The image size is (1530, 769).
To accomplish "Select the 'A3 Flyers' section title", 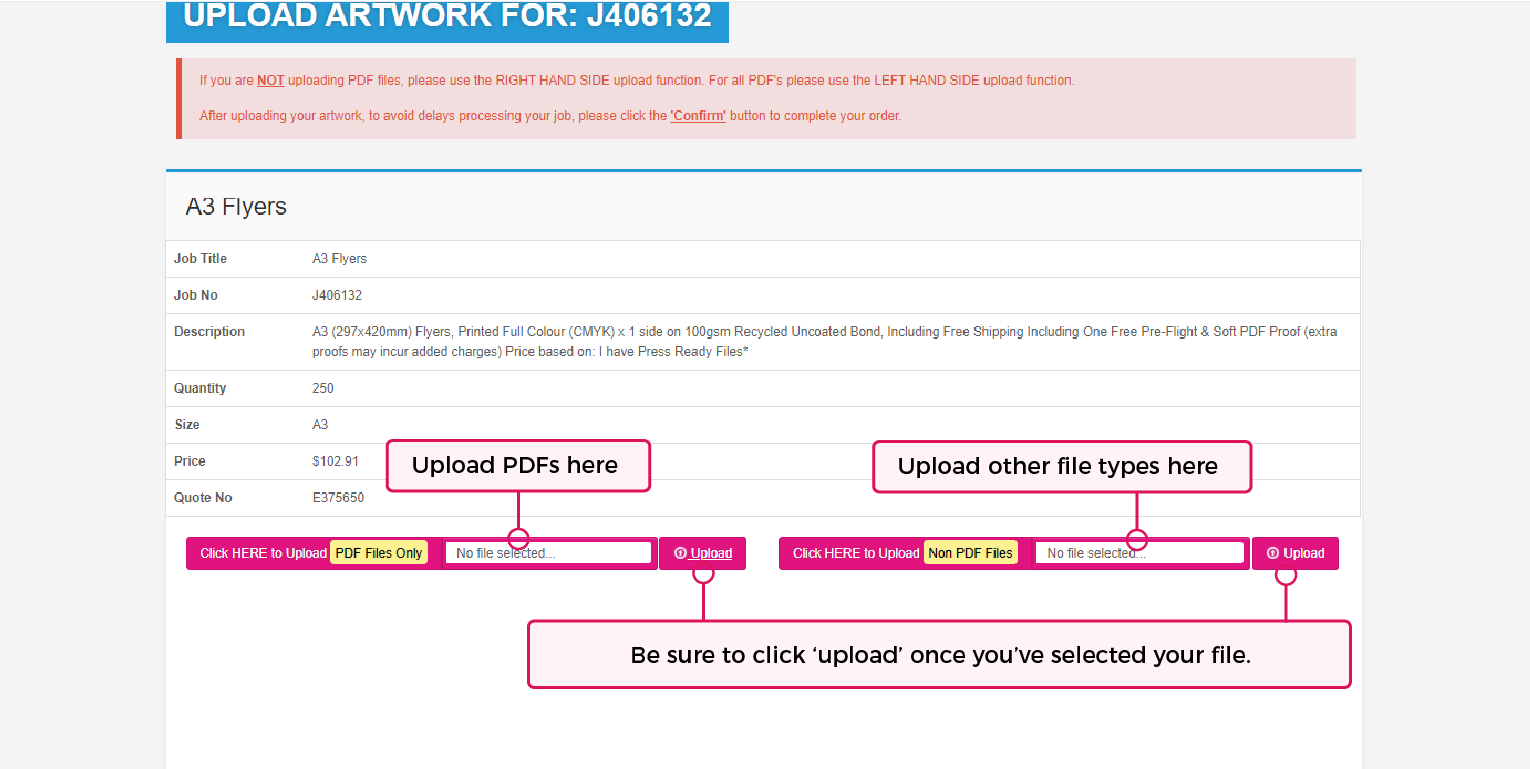I will [235, 206].
